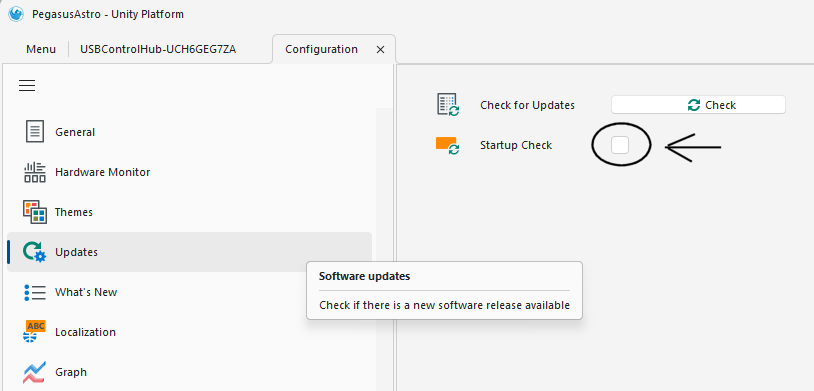Click the What's New list icon
The width and height of the screenshot is (814, 391).
tap(35, 292)
